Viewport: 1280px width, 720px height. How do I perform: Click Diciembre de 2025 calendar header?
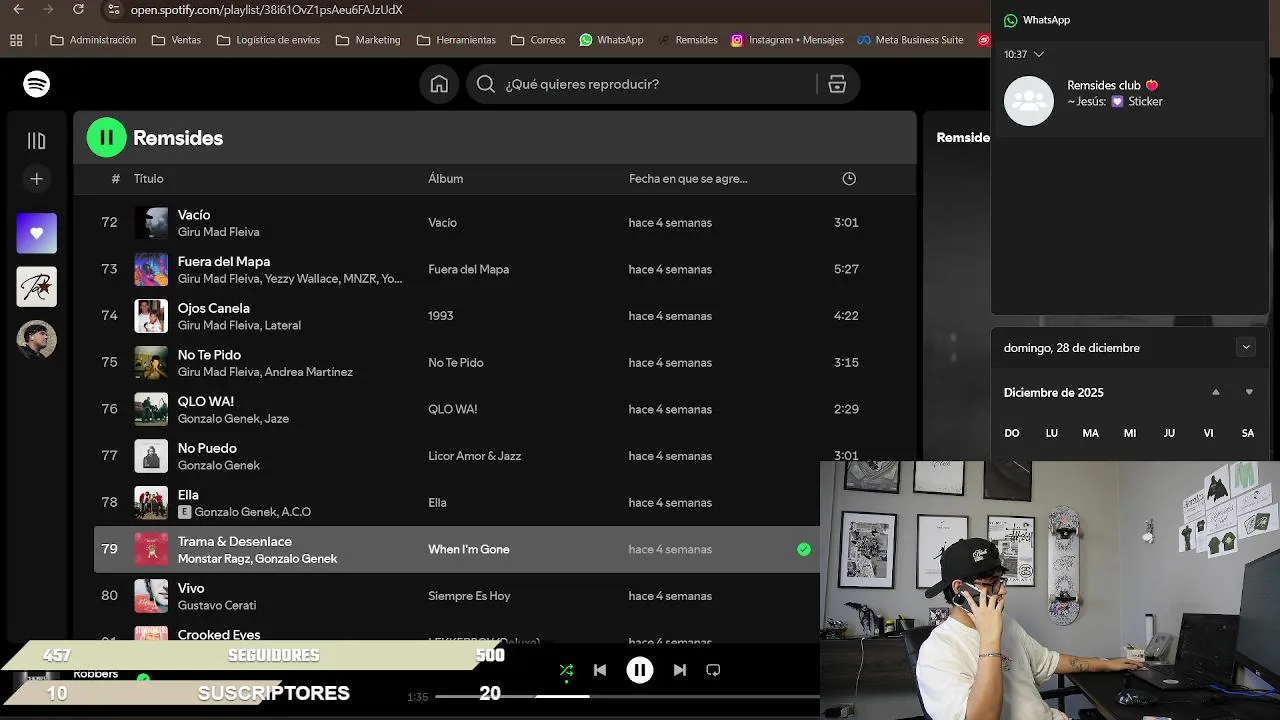tap(1054, 393)
